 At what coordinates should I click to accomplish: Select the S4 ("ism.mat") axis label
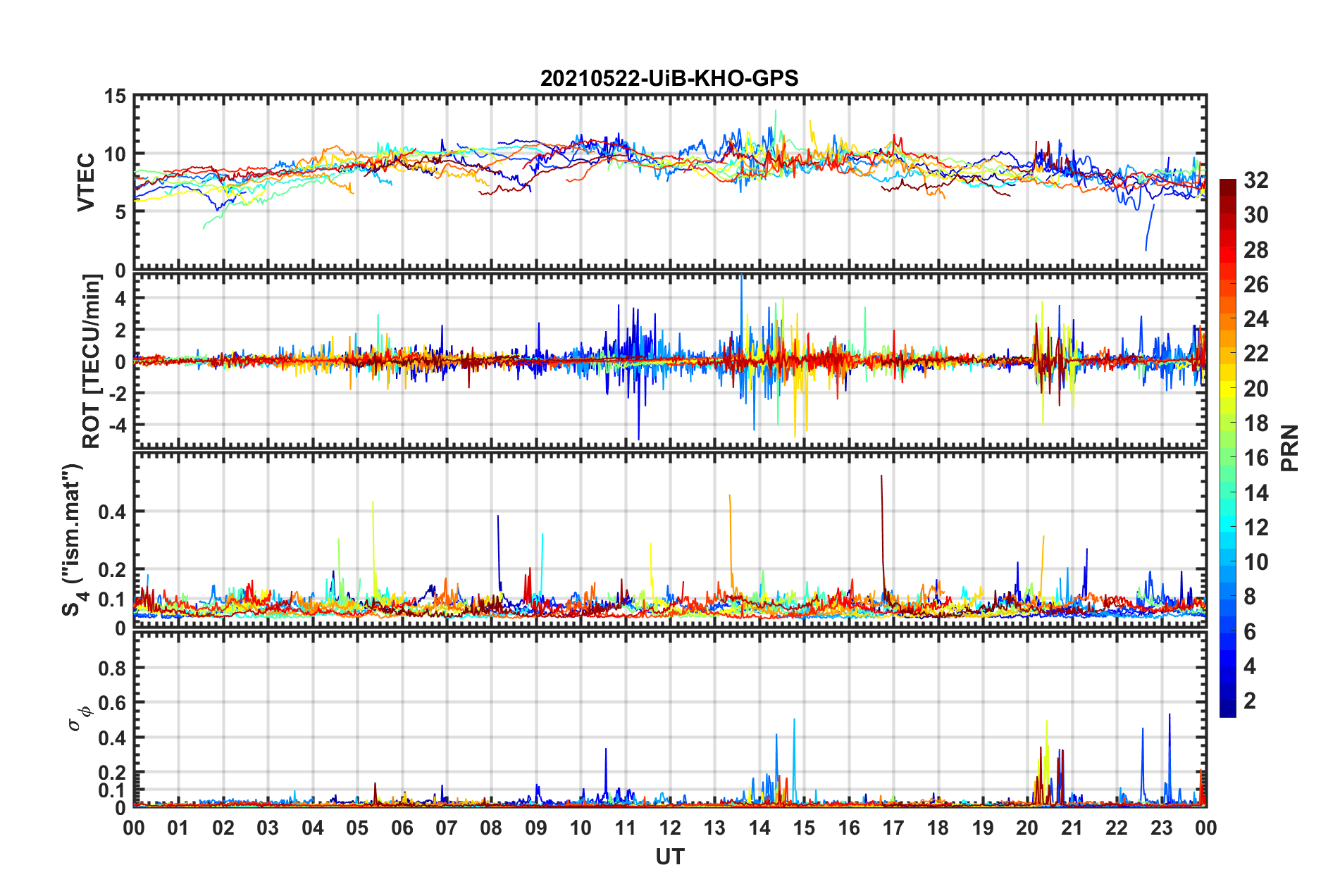point(74,540)
